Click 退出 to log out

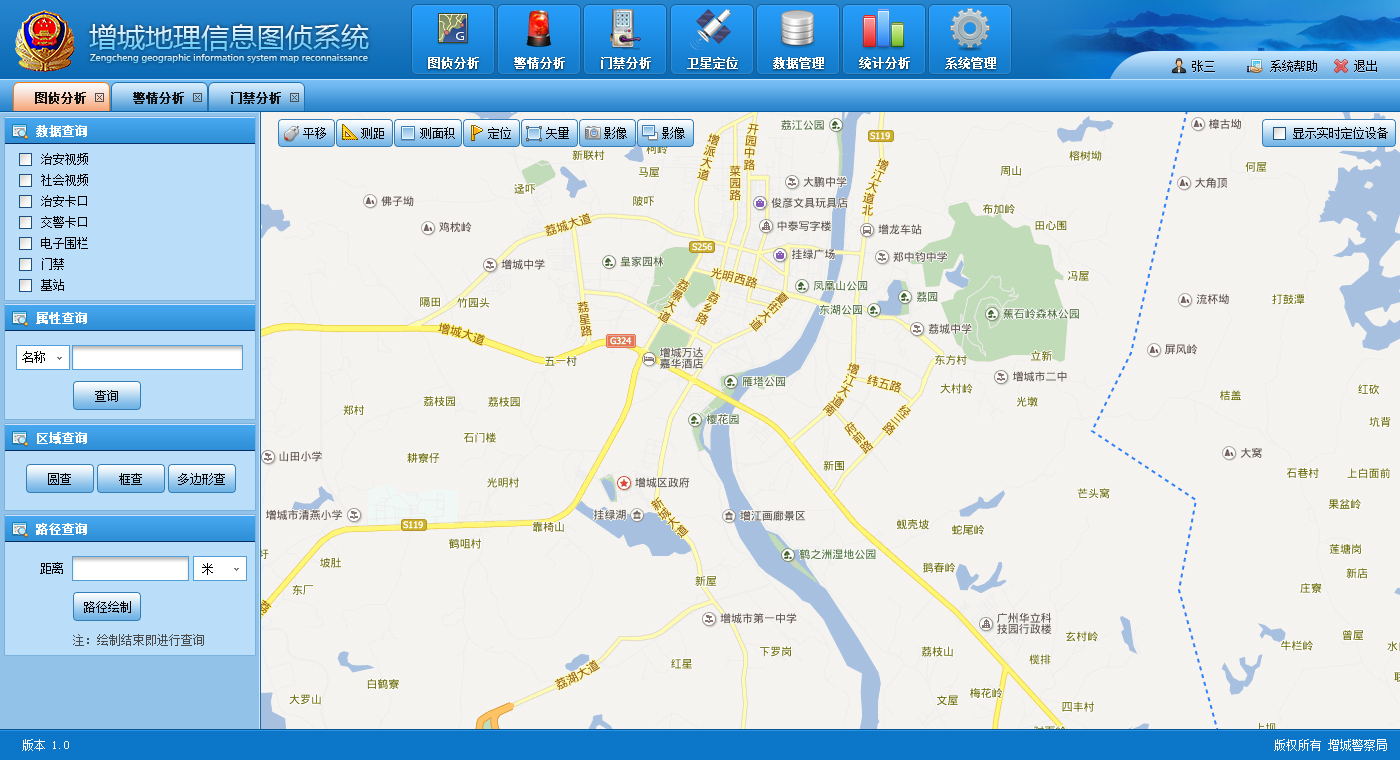coord(1356,66)
